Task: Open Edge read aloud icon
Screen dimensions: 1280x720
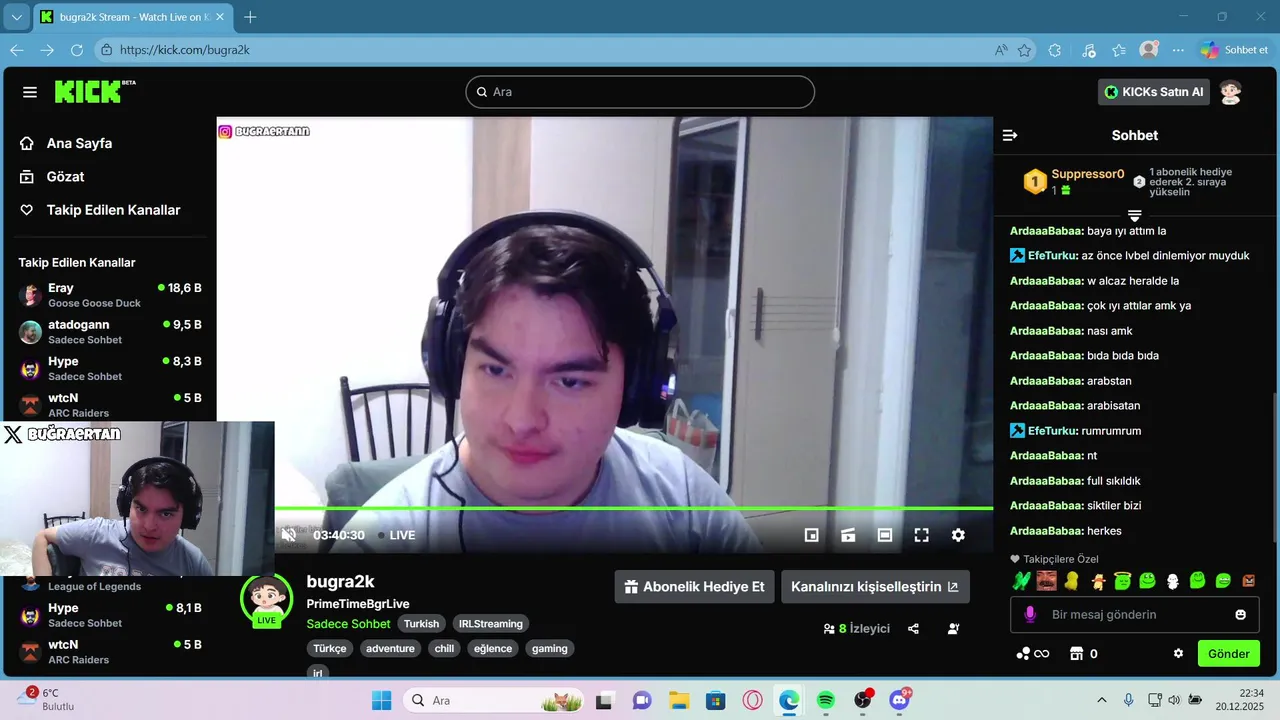Action: coord(1001,50)
